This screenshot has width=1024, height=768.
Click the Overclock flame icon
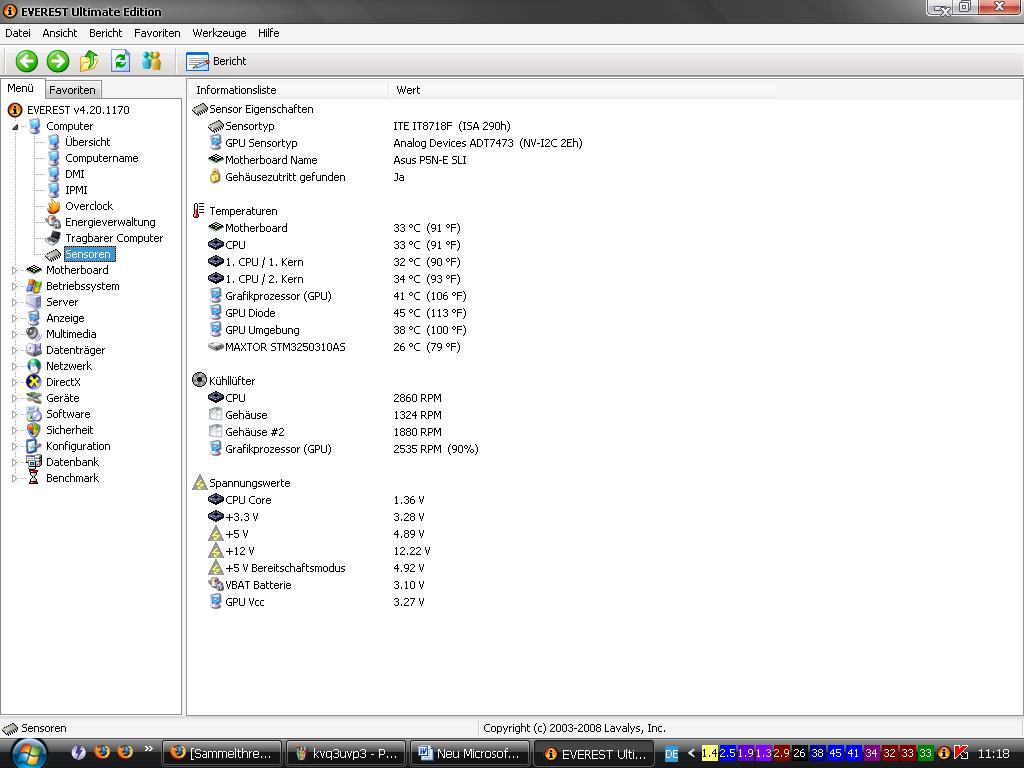point(54,206)
